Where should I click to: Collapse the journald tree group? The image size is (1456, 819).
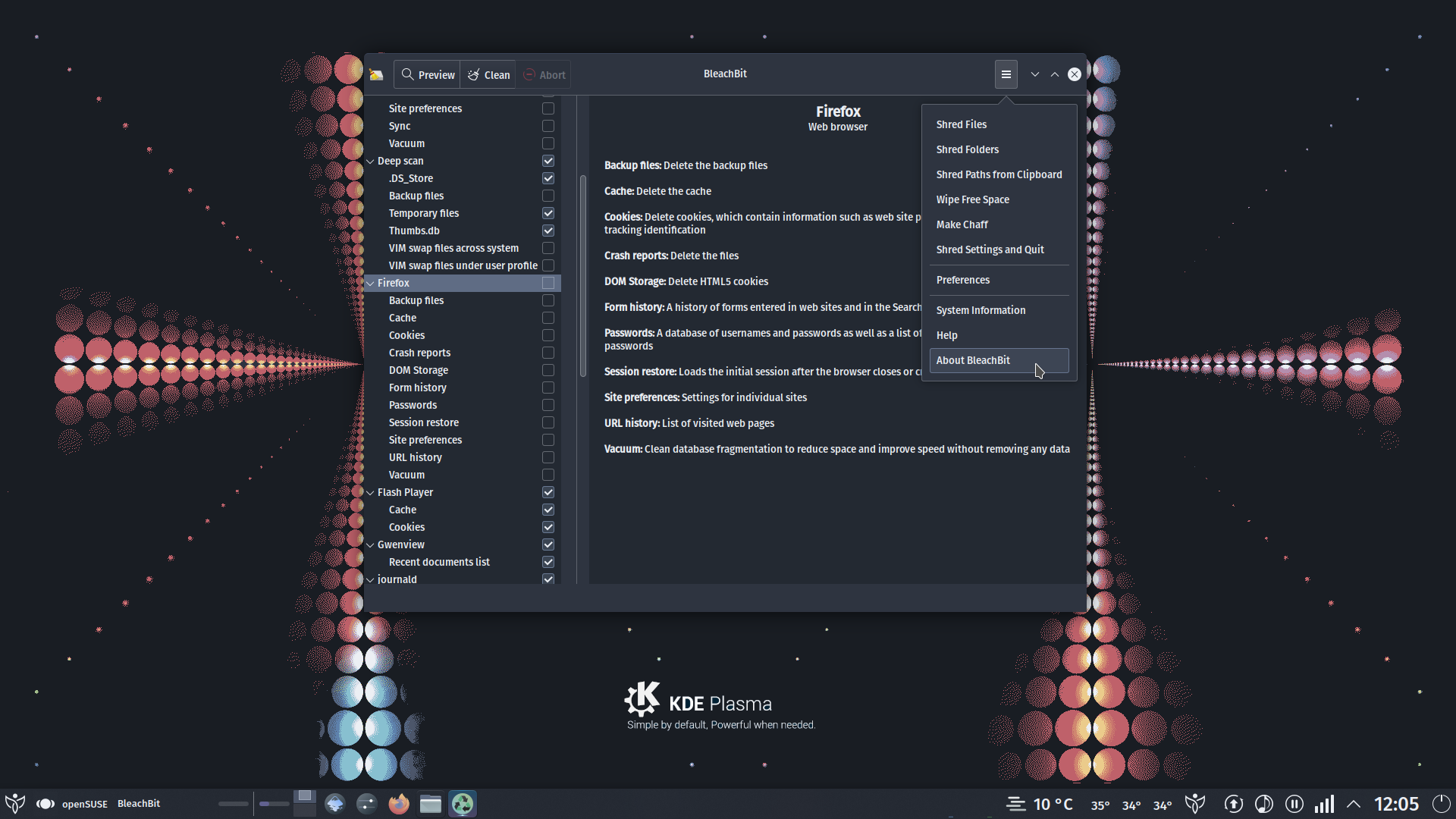pyautogui.click(x=371, y=580)
